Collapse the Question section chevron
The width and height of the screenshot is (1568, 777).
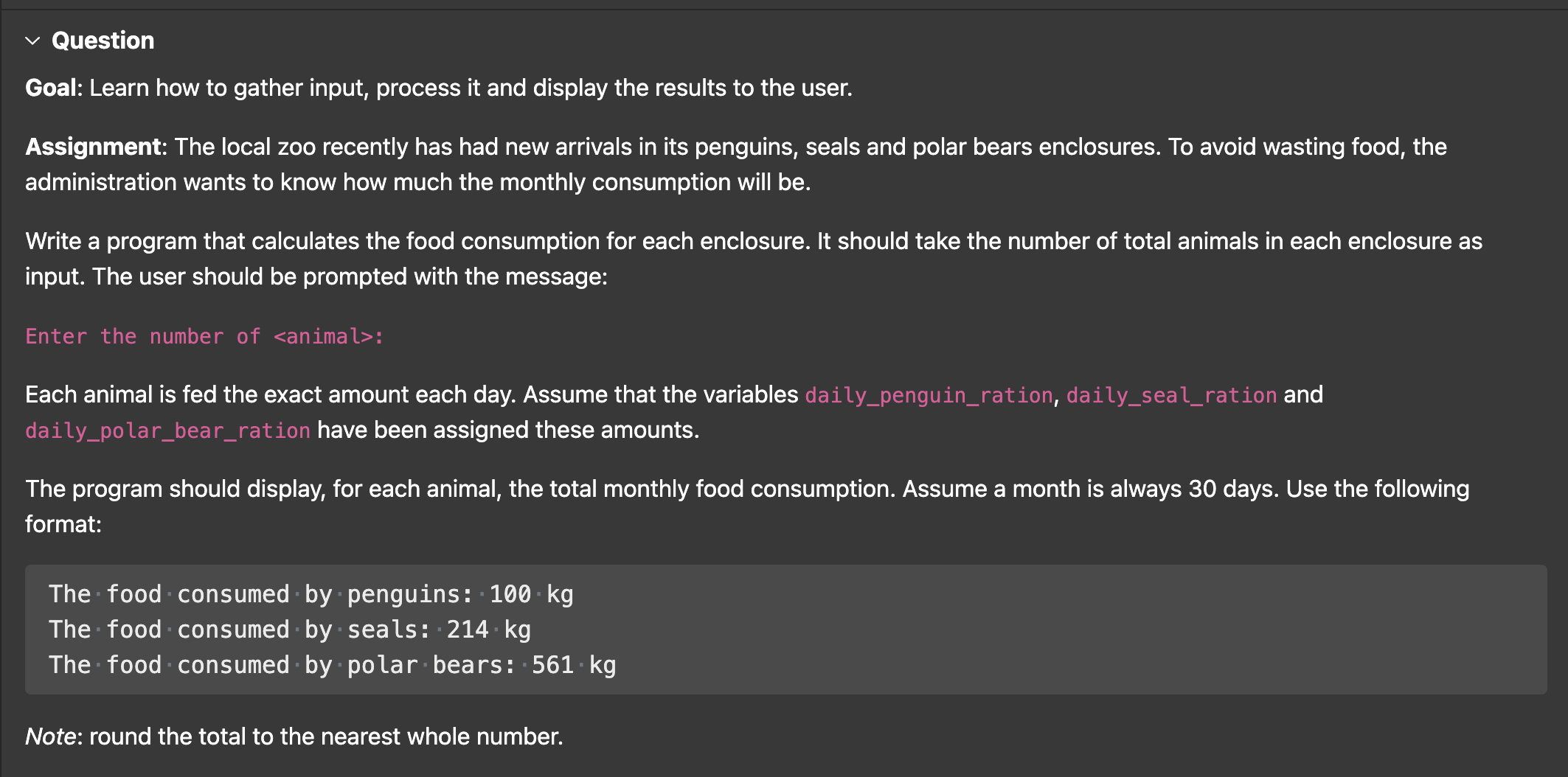coord(32,41)
